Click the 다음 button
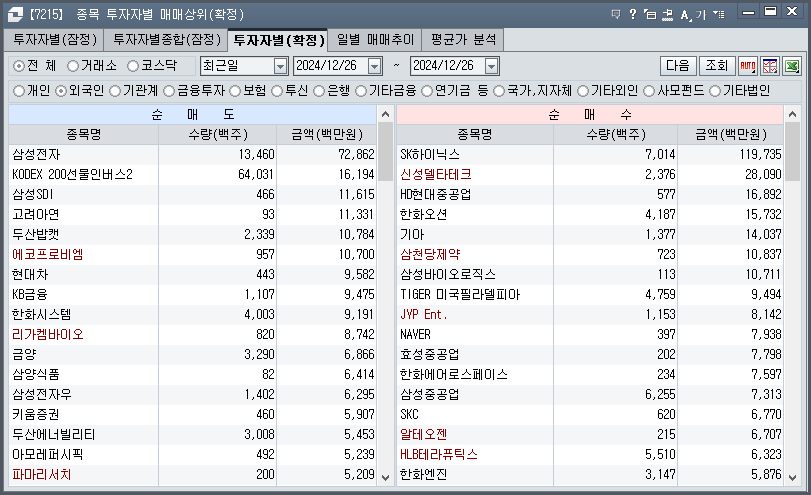This screenshot has height=495, width=811. point(678,66)
